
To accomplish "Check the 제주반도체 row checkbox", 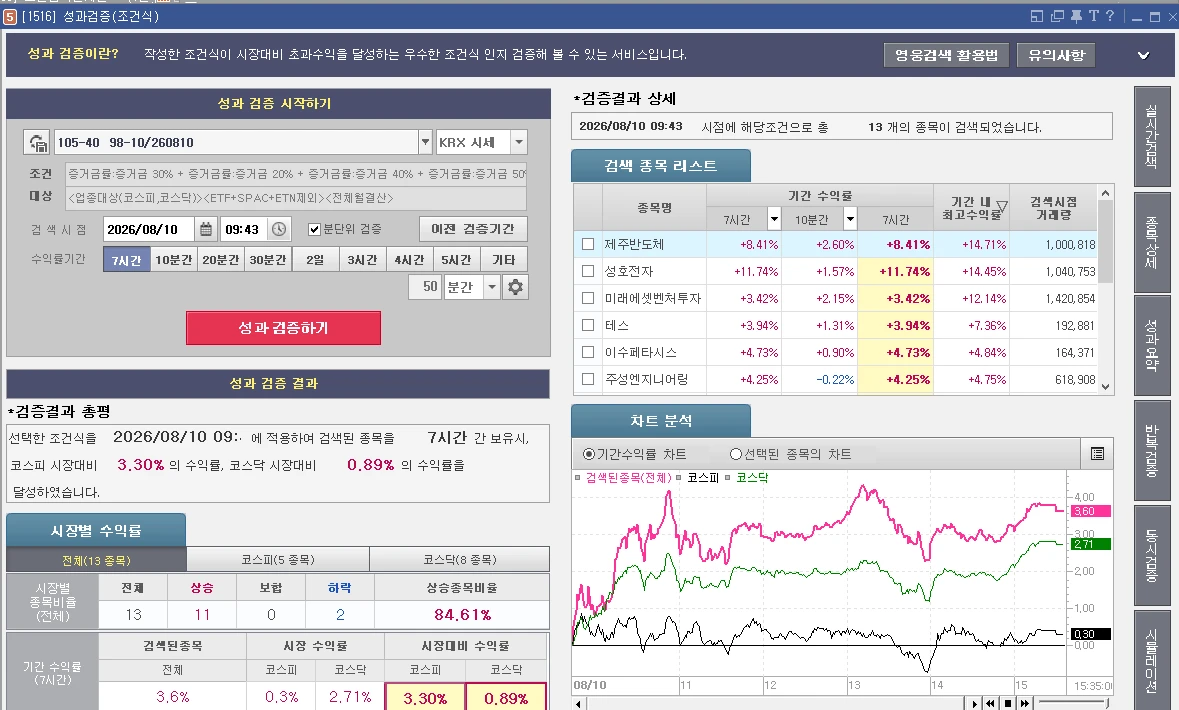I will click(588, 244).
